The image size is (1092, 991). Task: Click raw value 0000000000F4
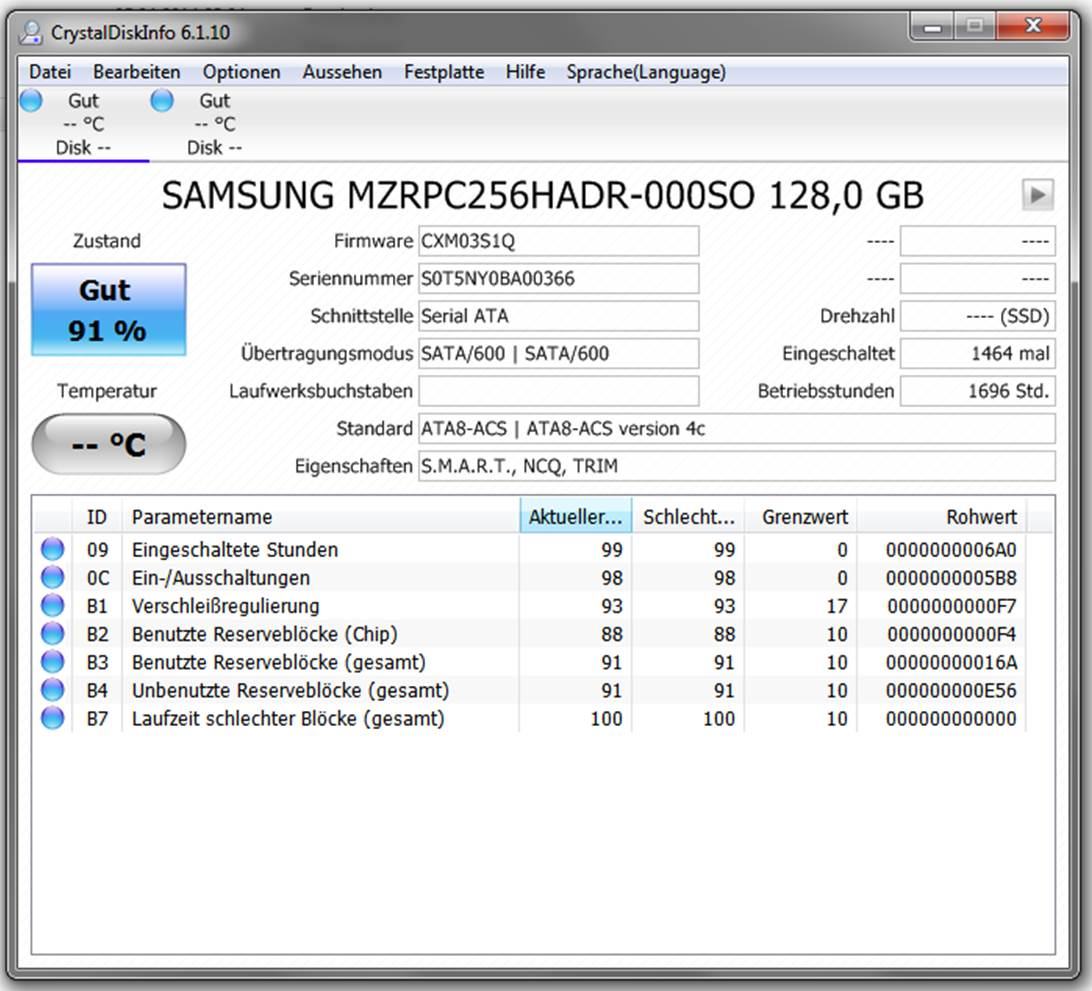click(x=951, y=634)
